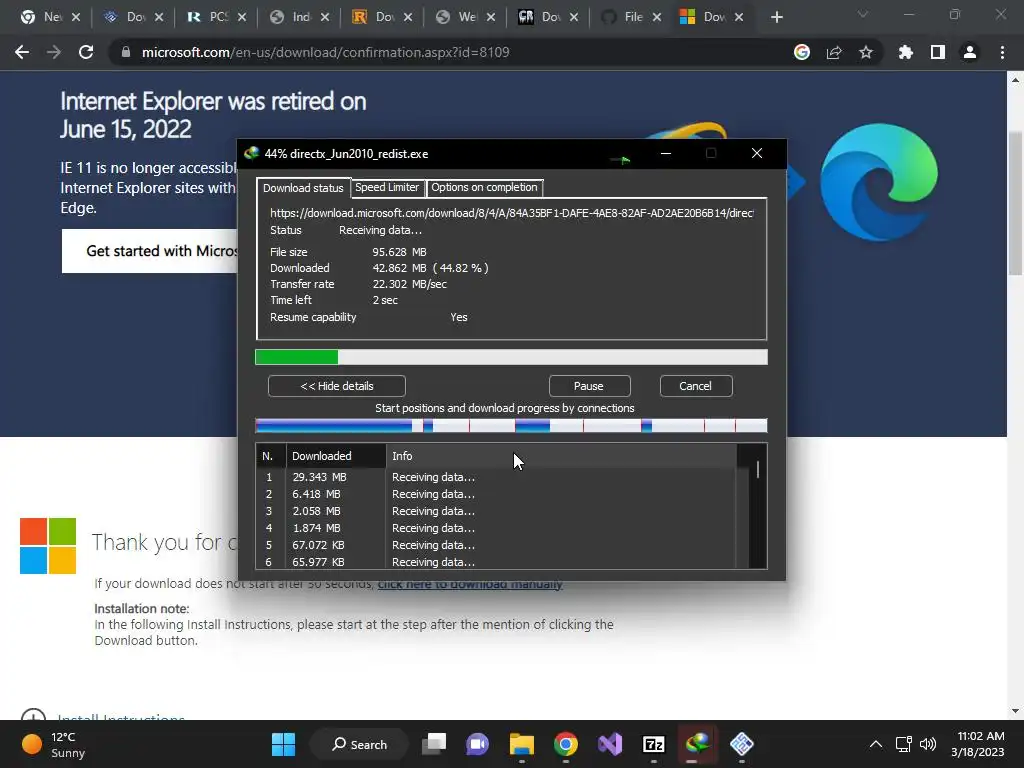Click the taskbar Search box
The height and width of the screenshot is (768, 1024).
pos(359,744)
